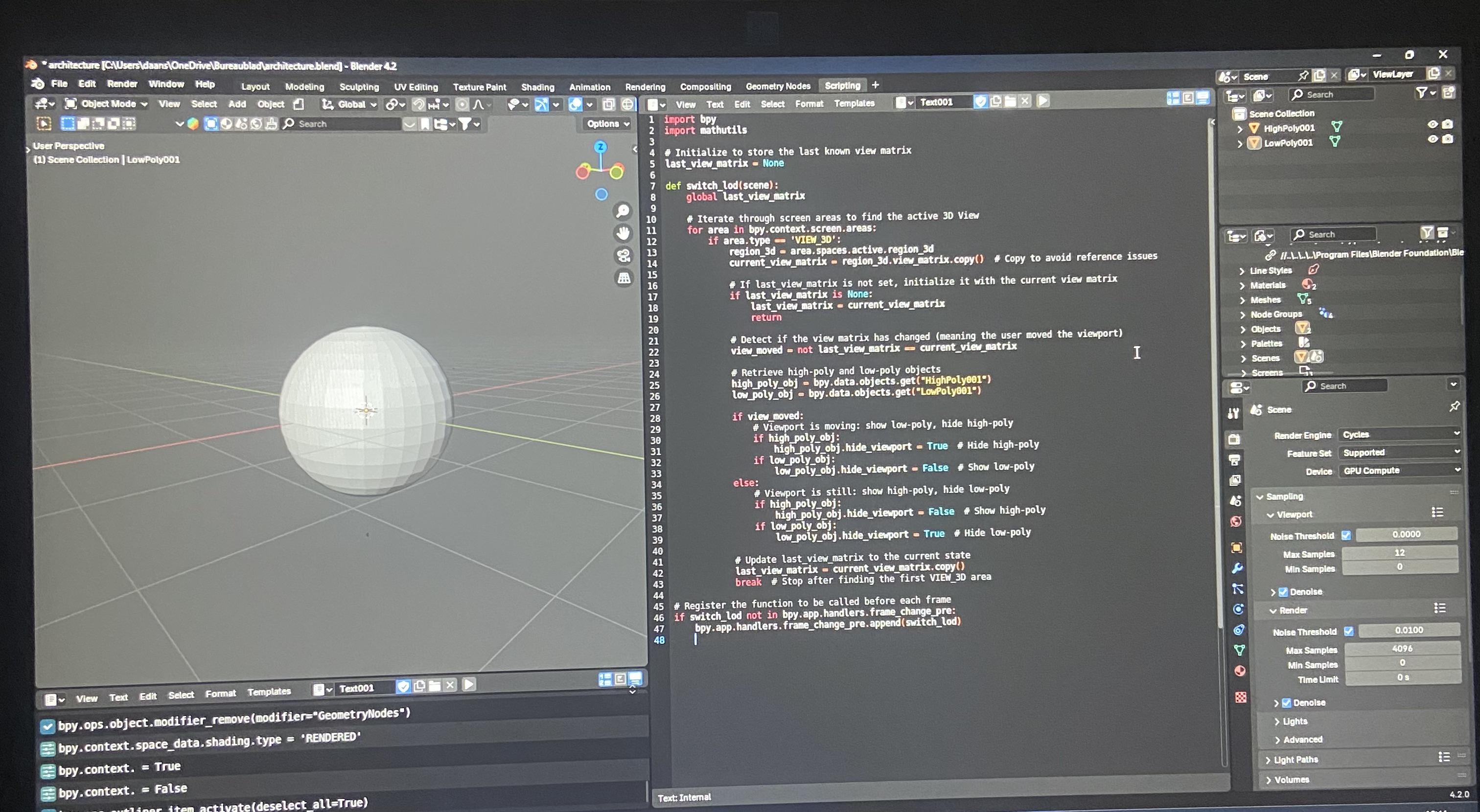The width and height of the screenshot is (1480, 812).
Task: Switch to the Shading workspace tab
Action: coord(538,87)
